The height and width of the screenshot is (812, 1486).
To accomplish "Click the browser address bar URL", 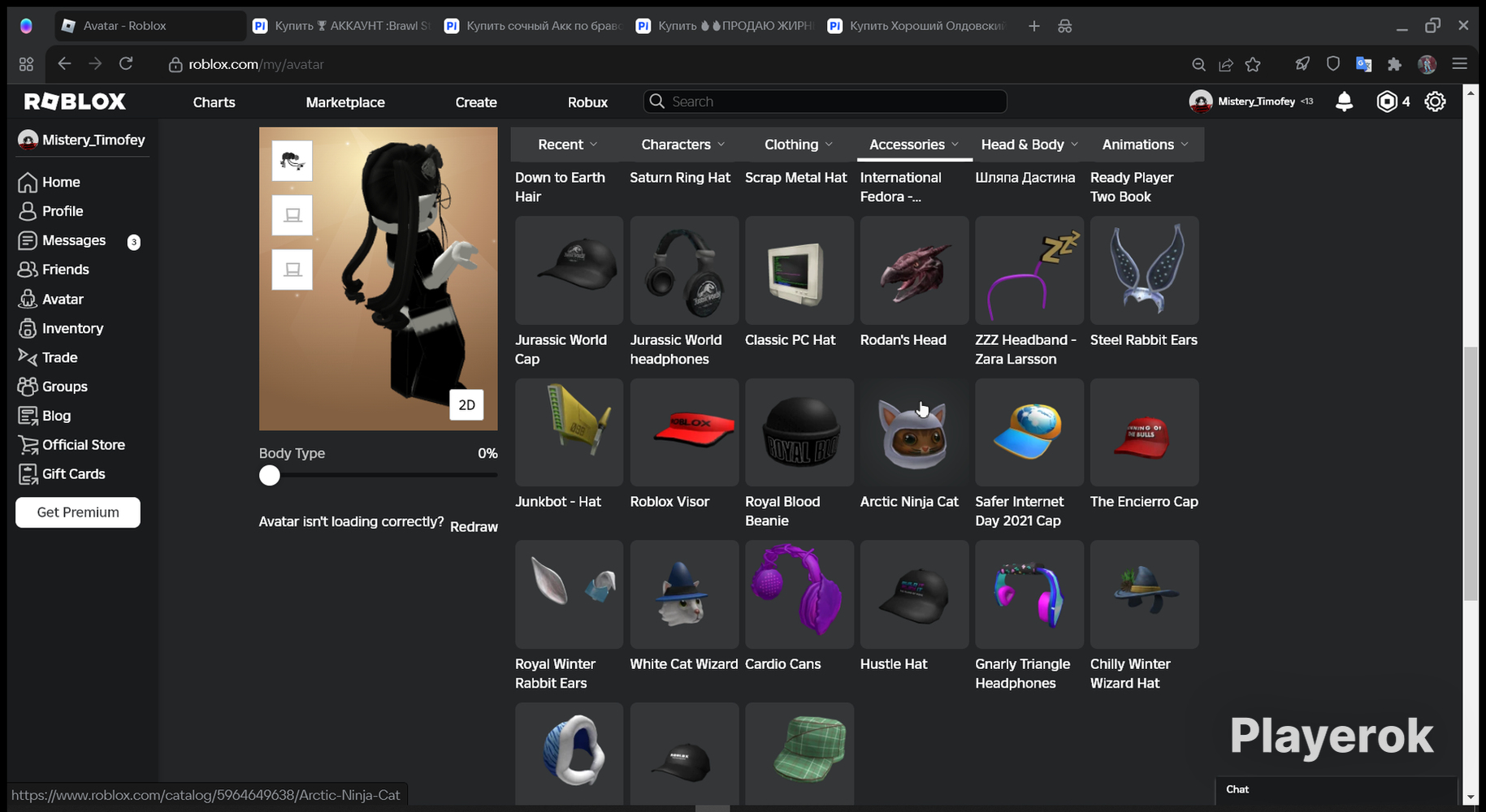I will pos(256,64).
